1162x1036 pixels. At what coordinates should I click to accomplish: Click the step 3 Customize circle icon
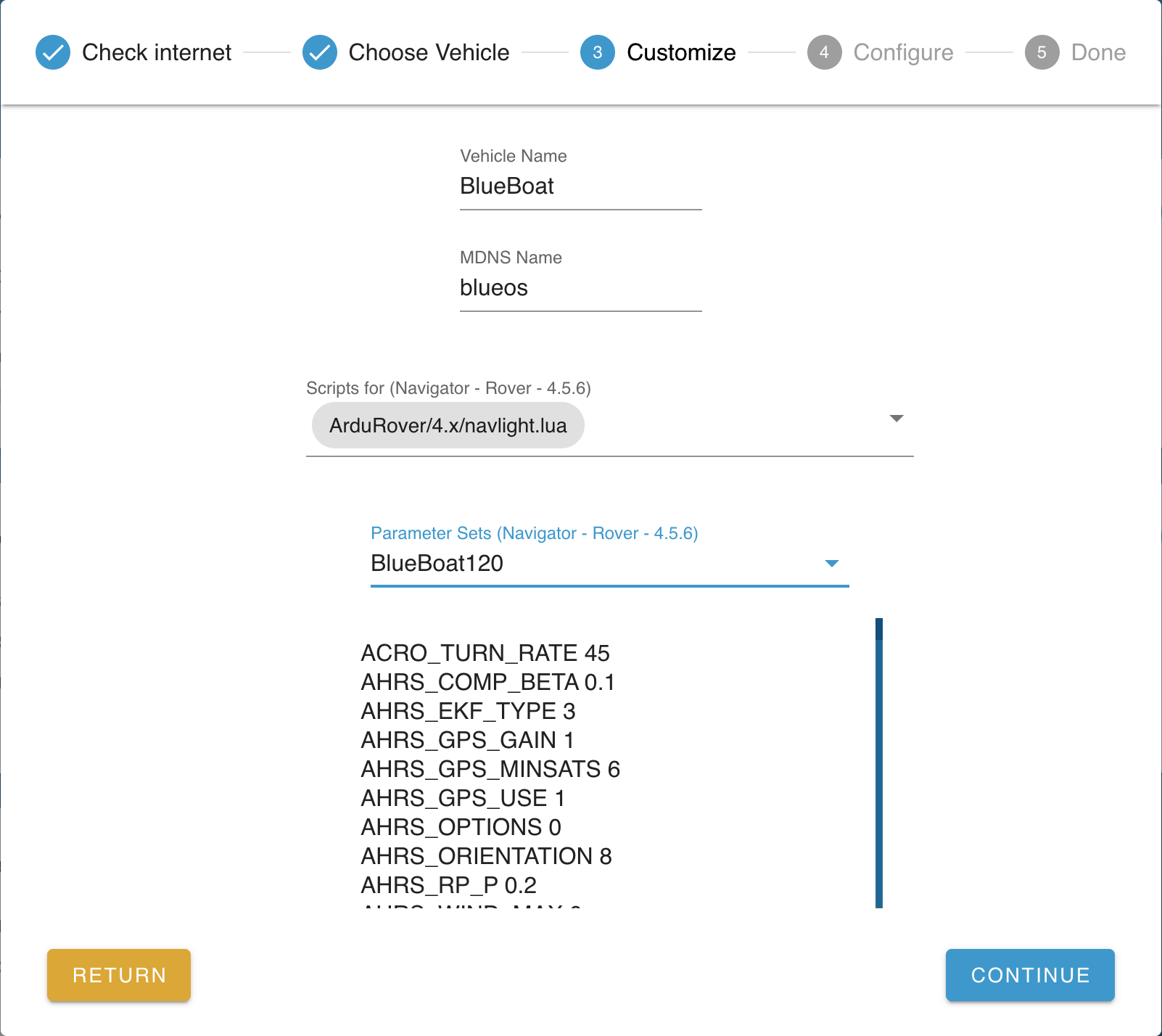[598, 52]
